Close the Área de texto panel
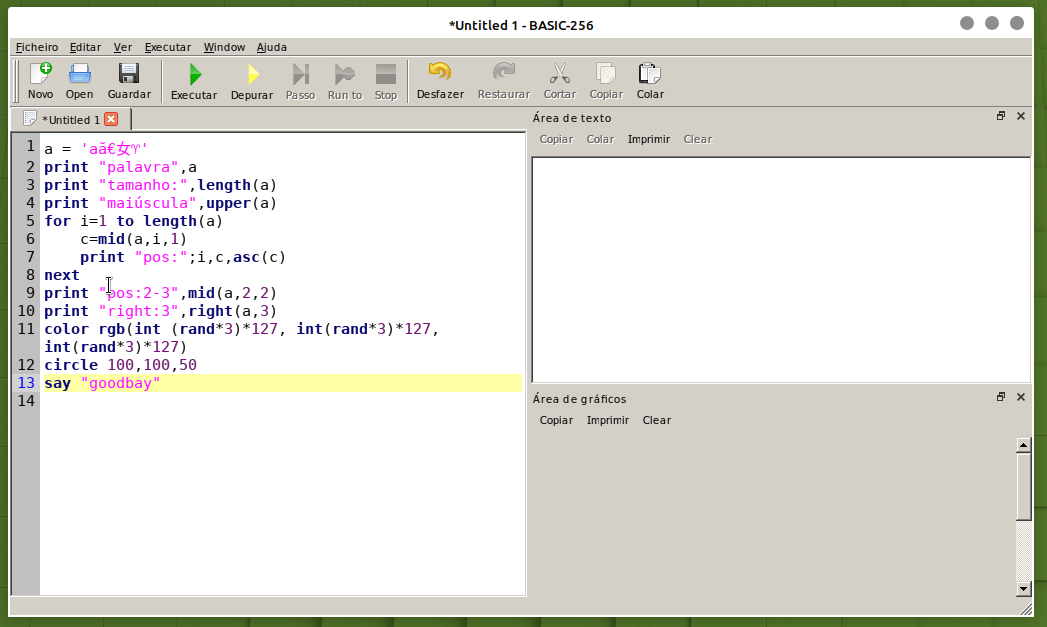 coord(1020,116)
